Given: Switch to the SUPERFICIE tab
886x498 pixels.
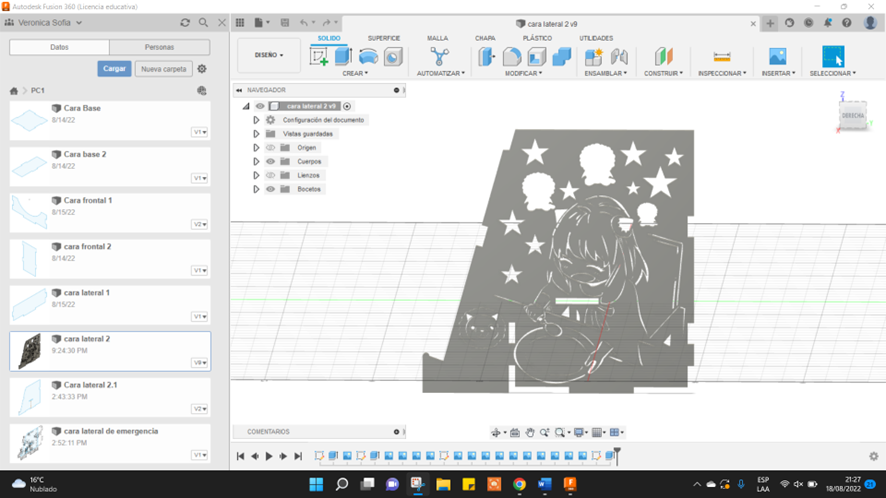Looking at the screenshot, I should pyautogui.click(x=384, y=38).
